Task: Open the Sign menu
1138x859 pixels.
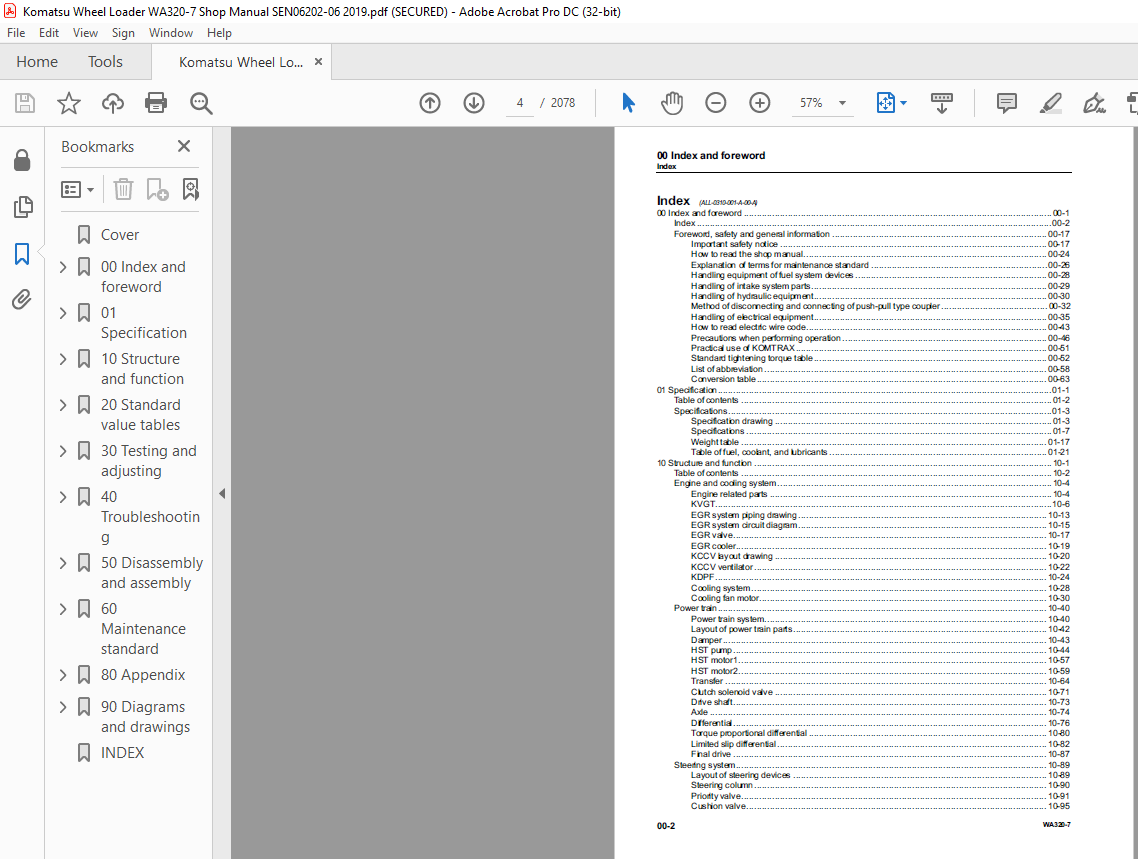Action: pos(123,33)
